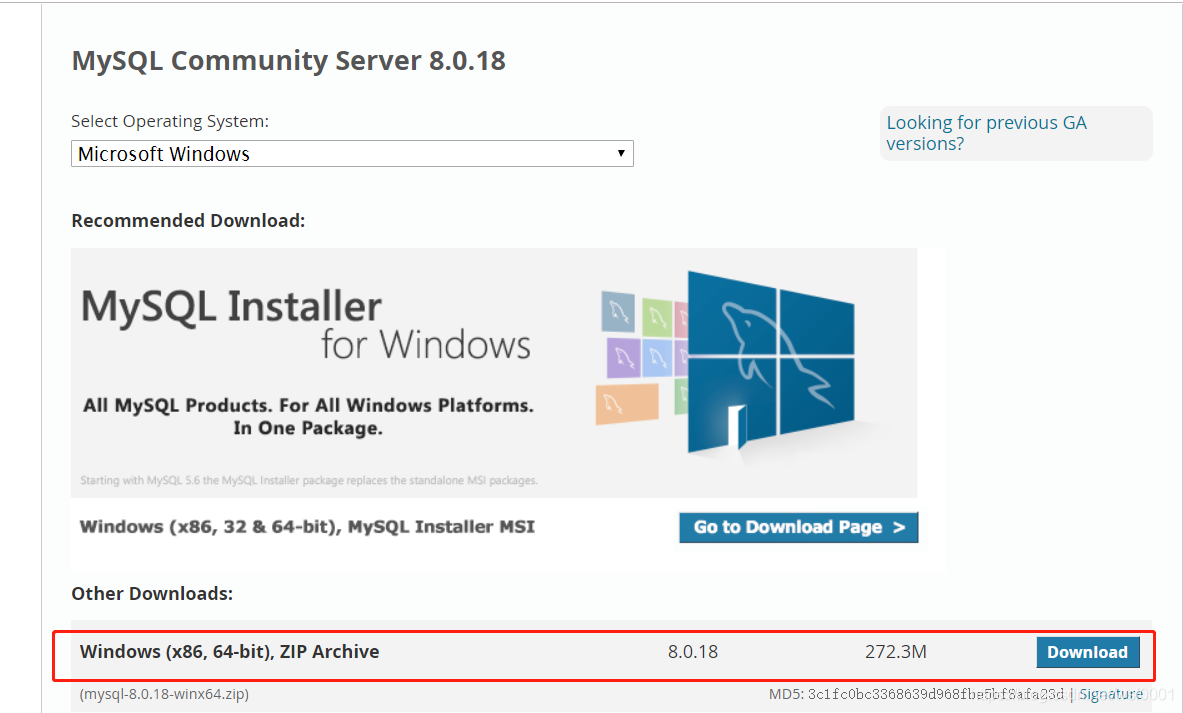Viewport: 1183px width, 713px height.
Task: Click the Download button for ZIP Archive
Action: pyautogui.click(x=1087, y=653)
